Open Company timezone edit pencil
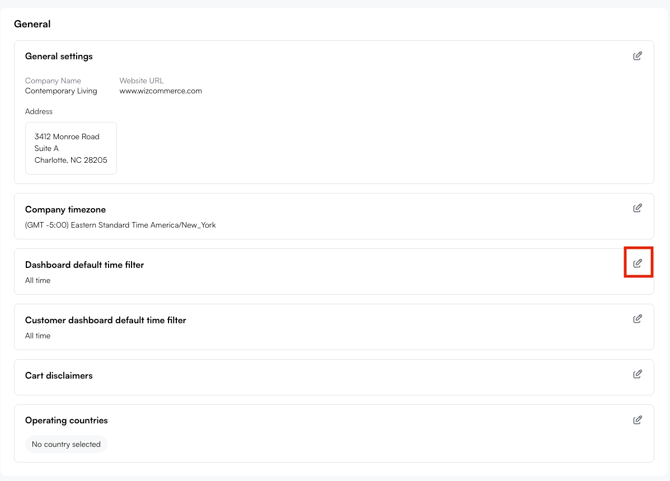Image resolution: width=670 pixels, height=481 pixels. pos(637,208)
